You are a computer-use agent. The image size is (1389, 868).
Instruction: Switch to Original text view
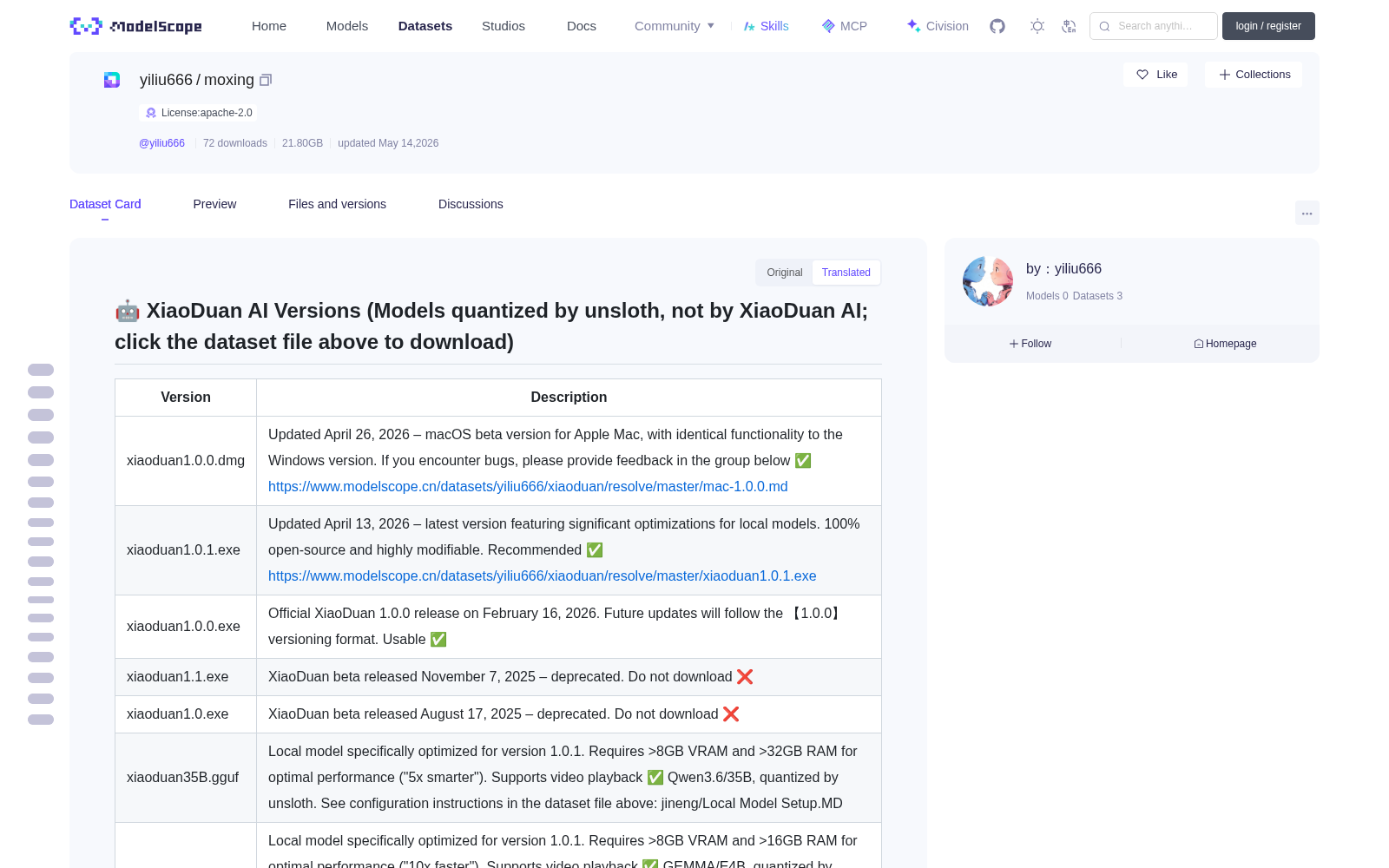pyautogui.click(x=785, y=273)
